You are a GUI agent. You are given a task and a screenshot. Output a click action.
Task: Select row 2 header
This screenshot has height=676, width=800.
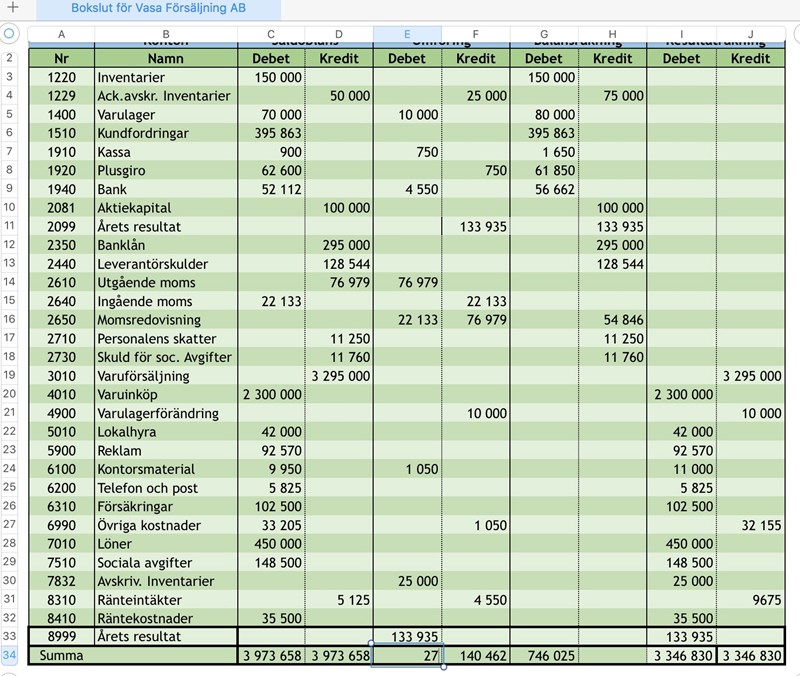[11, 58]
